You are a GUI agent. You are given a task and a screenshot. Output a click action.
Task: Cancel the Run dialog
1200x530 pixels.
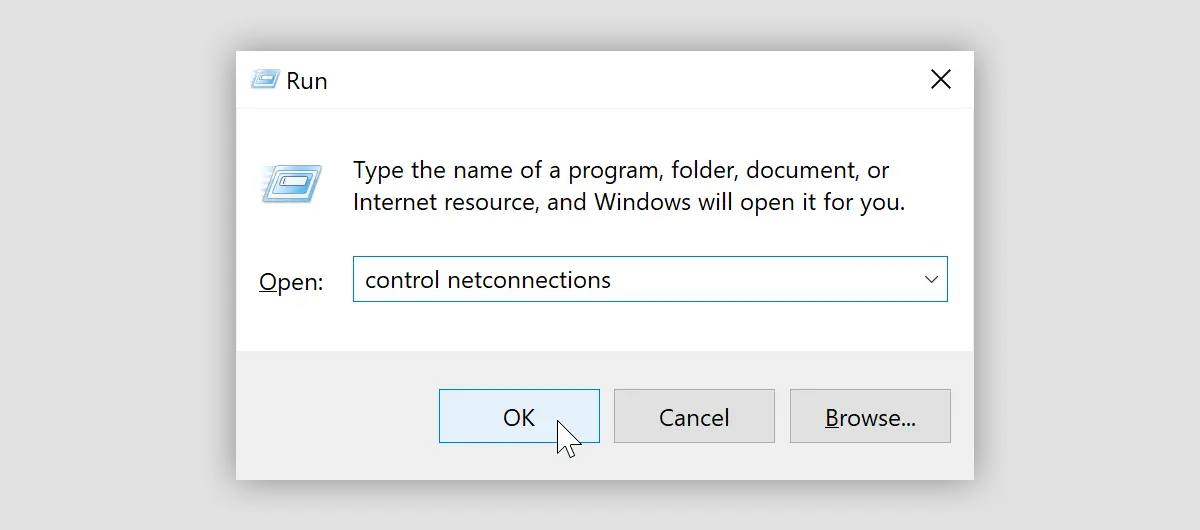[694, 416]
